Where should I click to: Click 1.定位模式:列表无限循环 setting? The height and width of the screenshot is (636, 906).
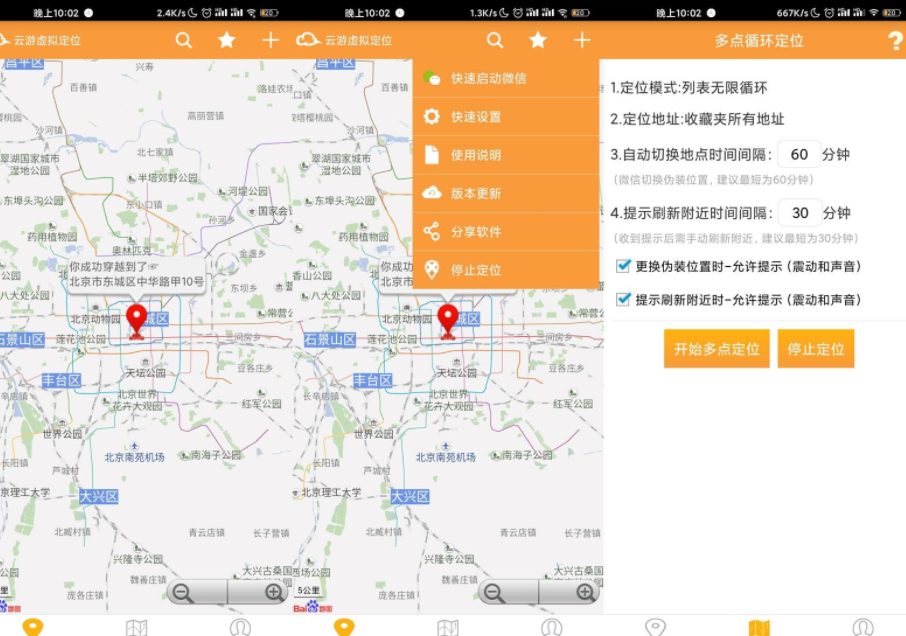tap(689, 88)
